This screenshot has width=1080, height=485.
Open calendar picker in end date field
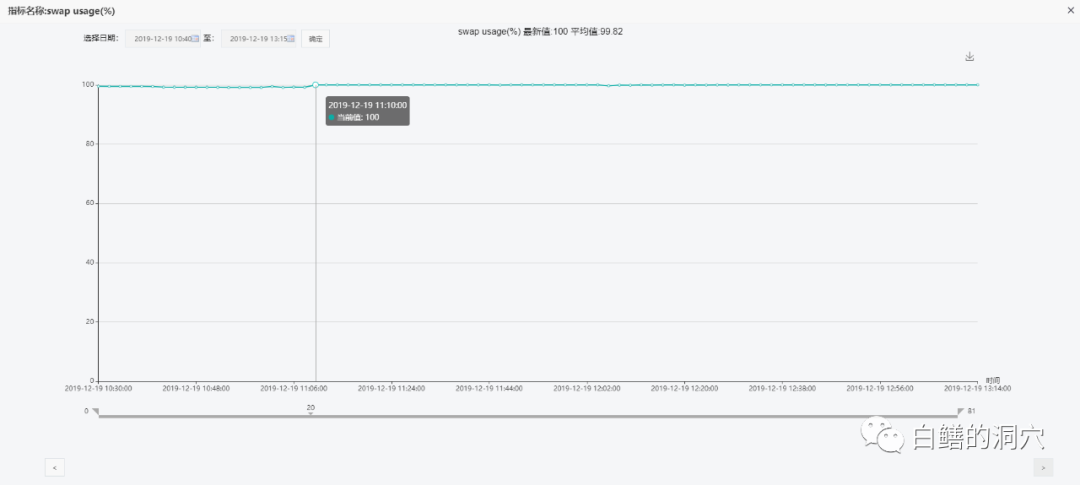click(x=291, y=39)
